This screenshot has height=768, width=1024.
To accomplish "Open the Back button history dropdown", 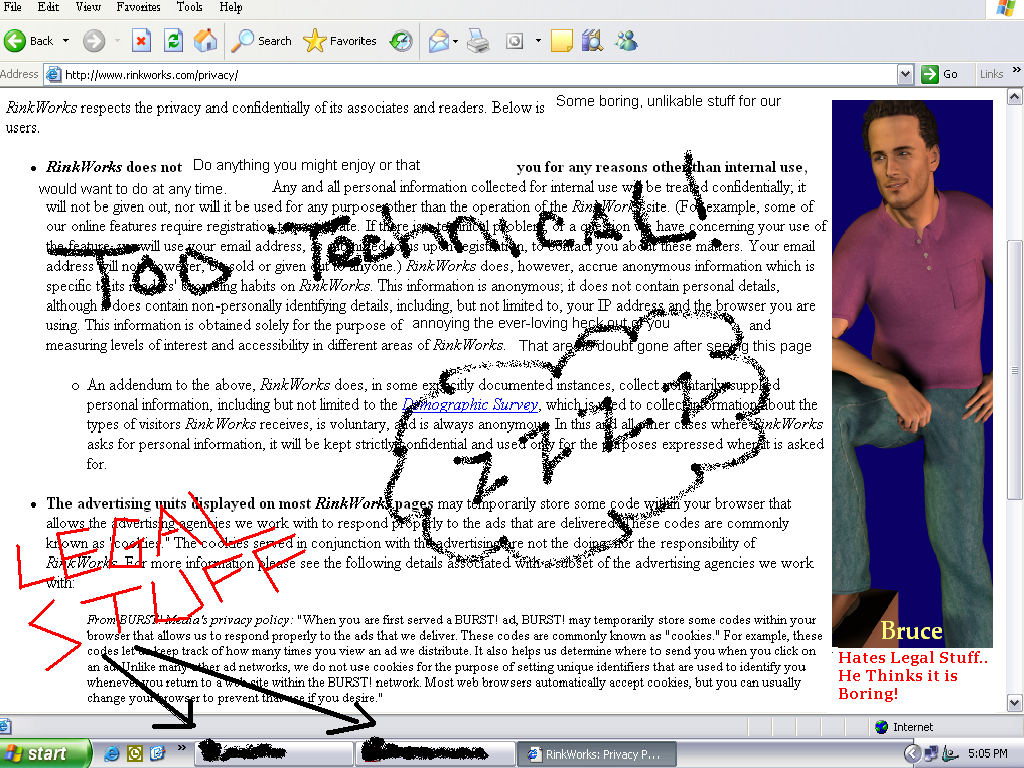I will (65, 41).
